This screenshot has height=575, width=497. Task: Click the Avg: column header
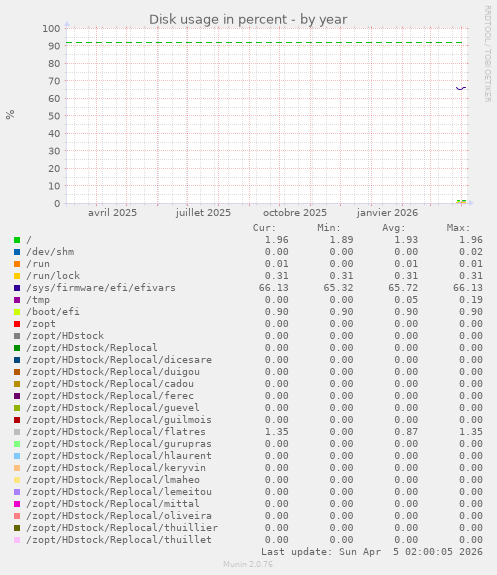tap(394, 228)
